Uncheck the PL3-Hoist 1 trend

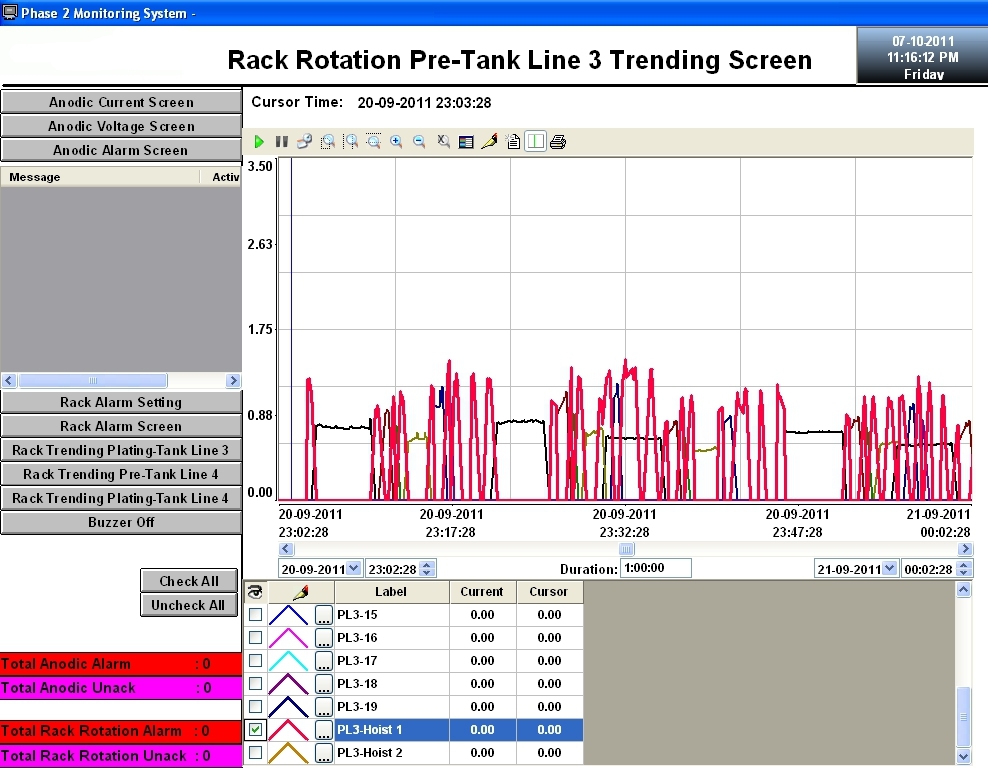[255, 730]
